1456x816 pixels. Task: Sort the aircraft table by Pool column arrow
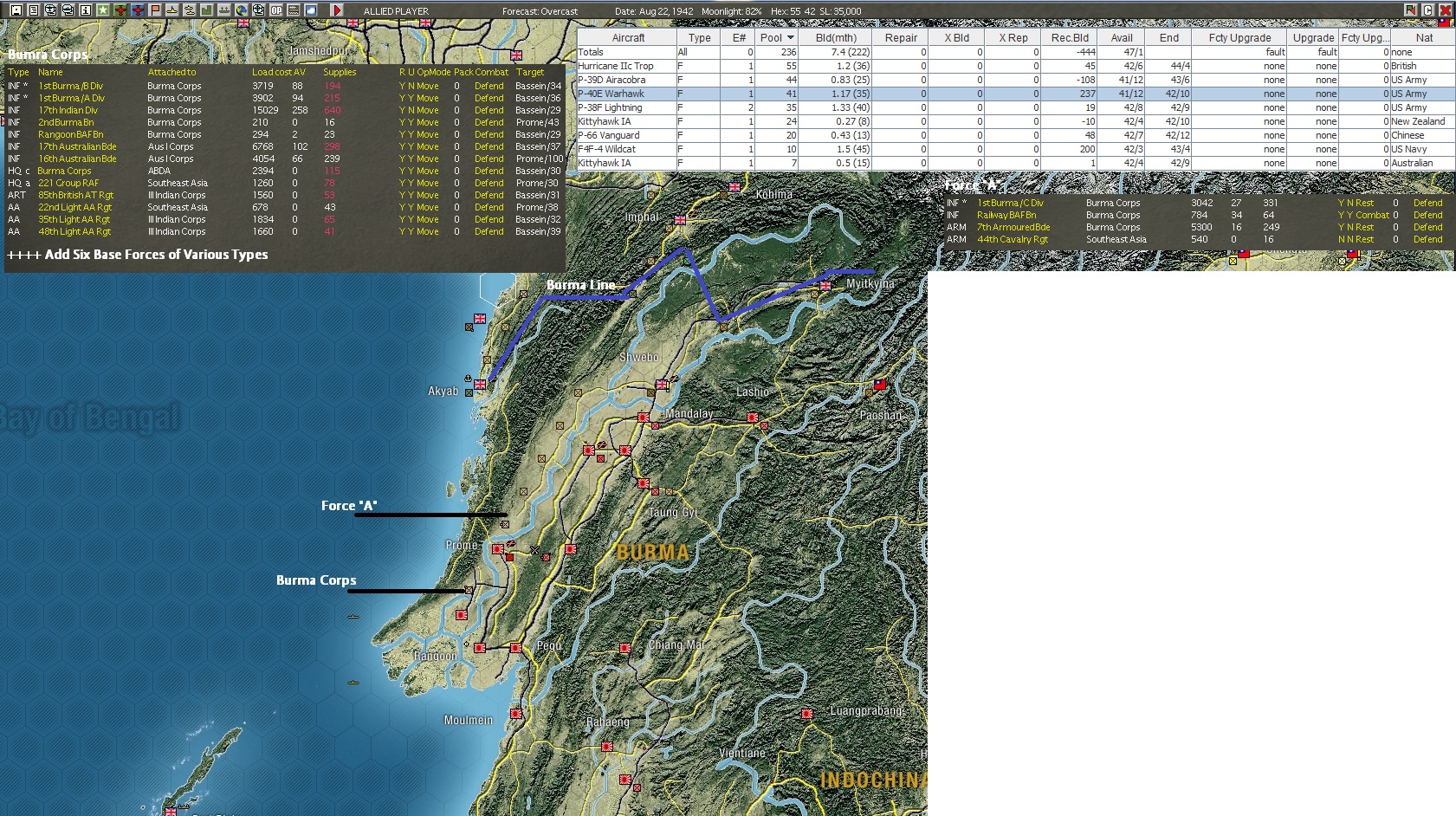[790, 38]
